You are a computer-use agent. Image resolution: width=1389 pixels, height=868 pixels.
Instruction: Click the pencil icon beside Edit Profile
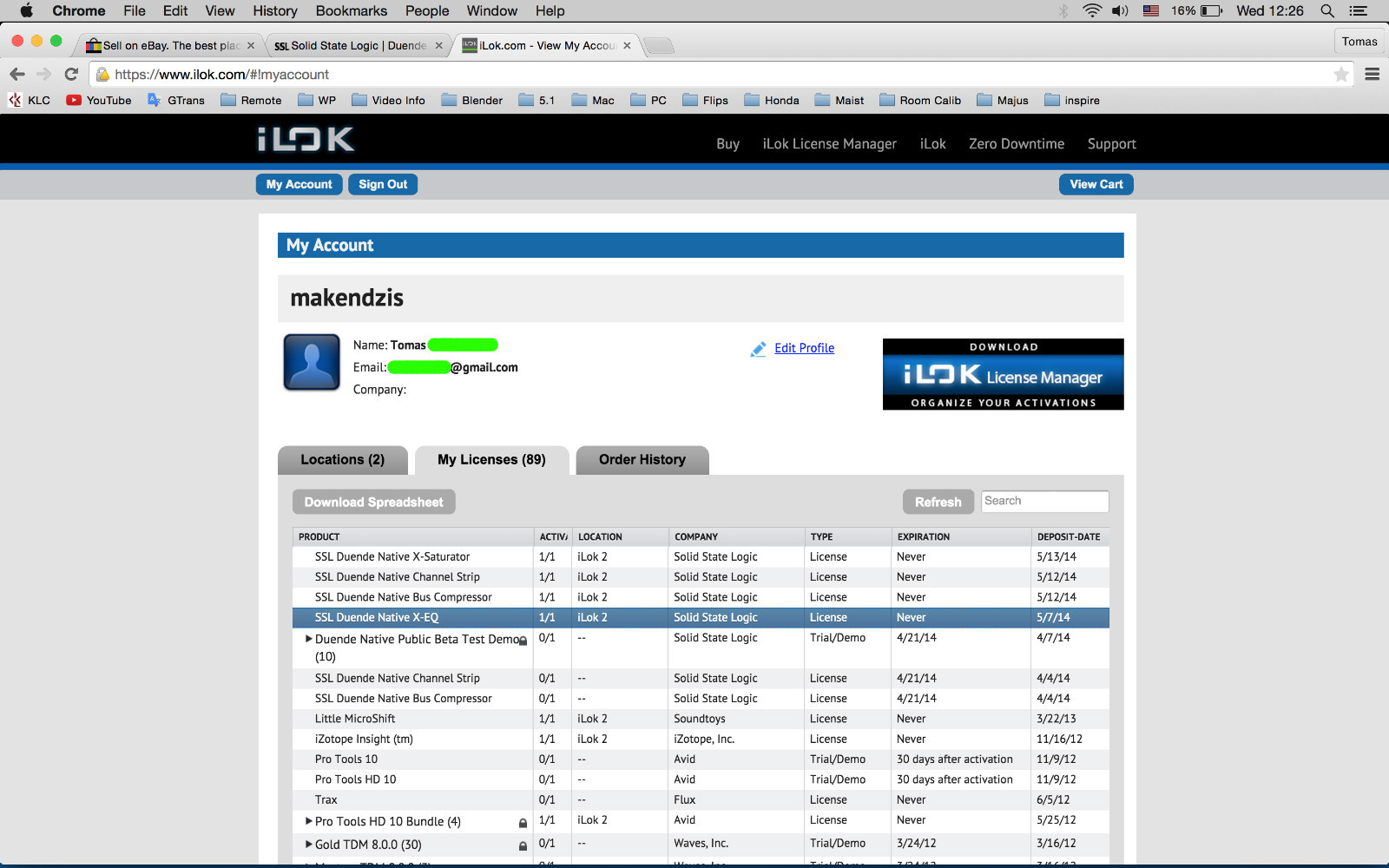758,349
